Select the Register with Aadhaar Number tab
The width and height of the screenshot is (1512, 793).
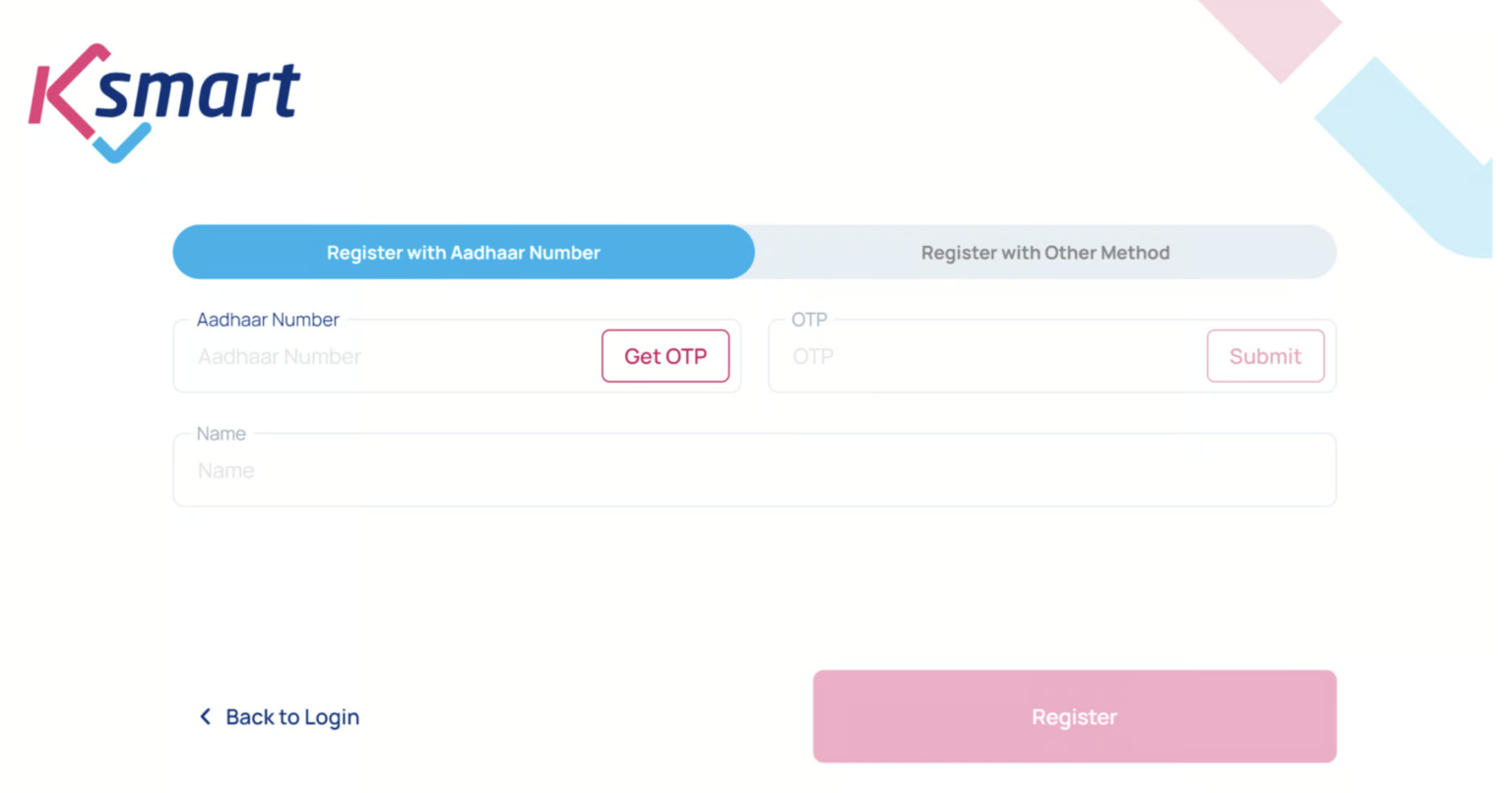point(463,252)
